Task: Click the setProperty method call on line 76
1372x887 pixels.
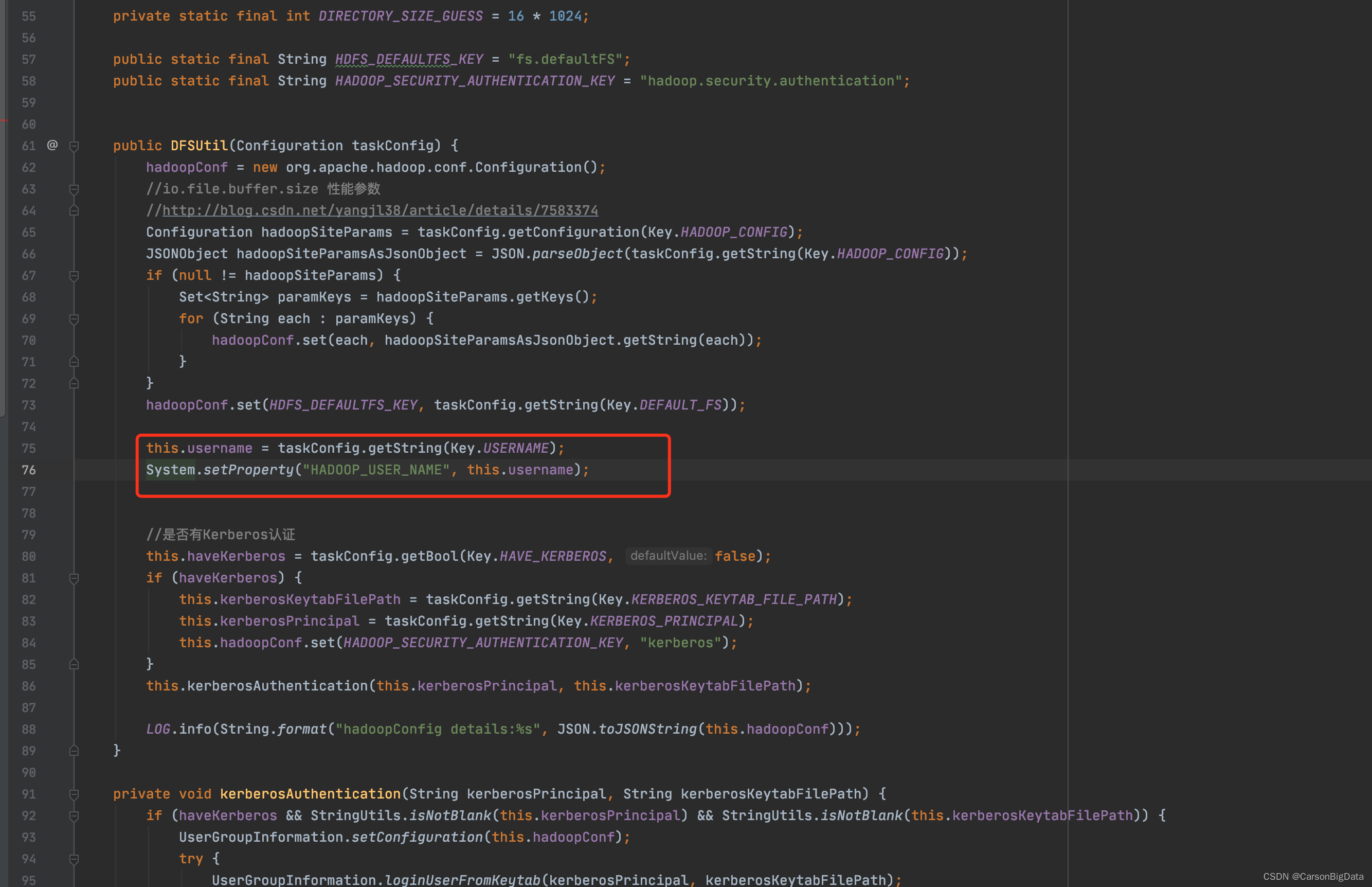Action: (248, 470)
